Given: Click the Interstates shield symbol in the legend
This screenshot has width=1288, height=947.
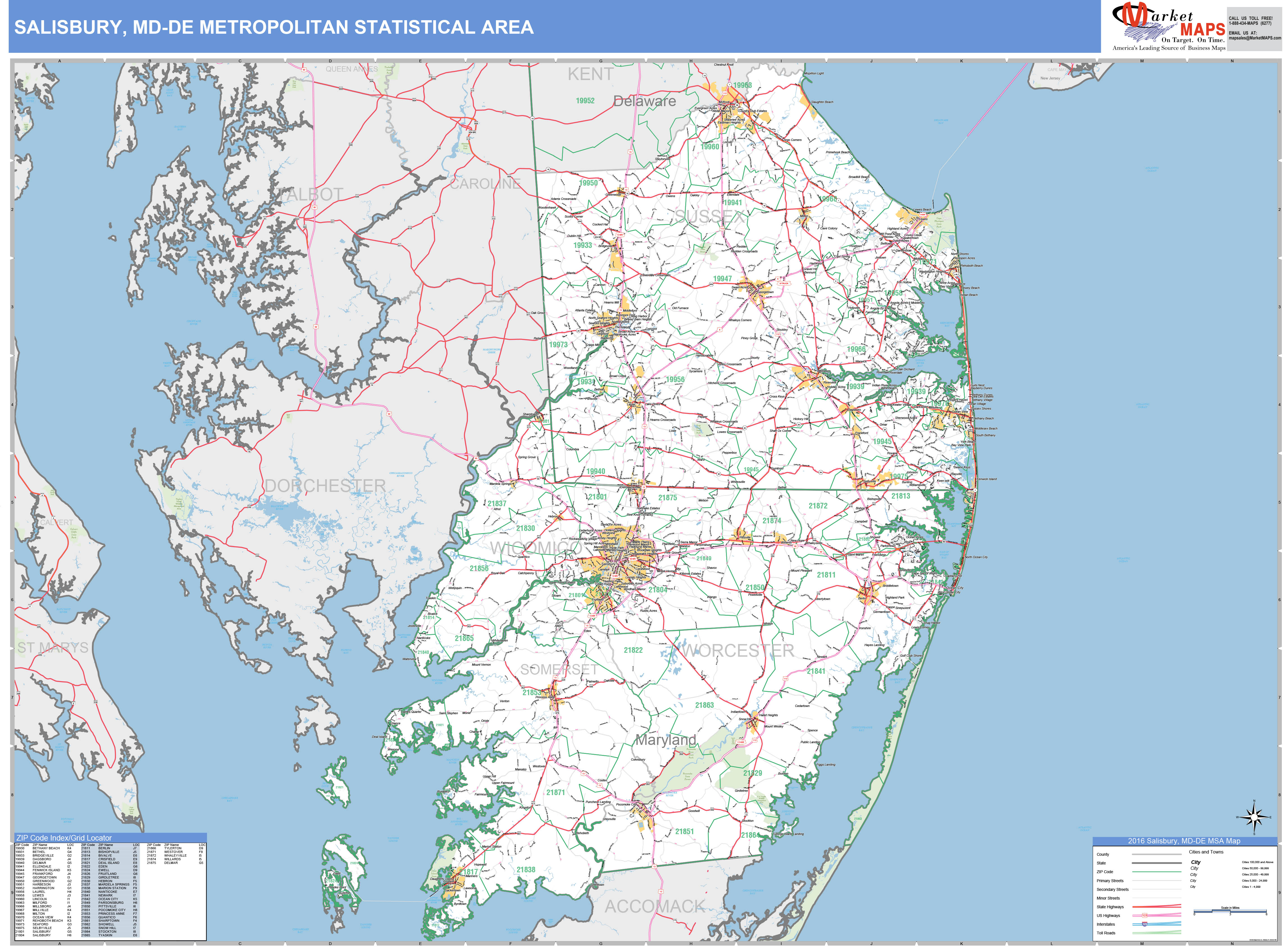Looking at the screenshot, I should tap(1145, 925).
